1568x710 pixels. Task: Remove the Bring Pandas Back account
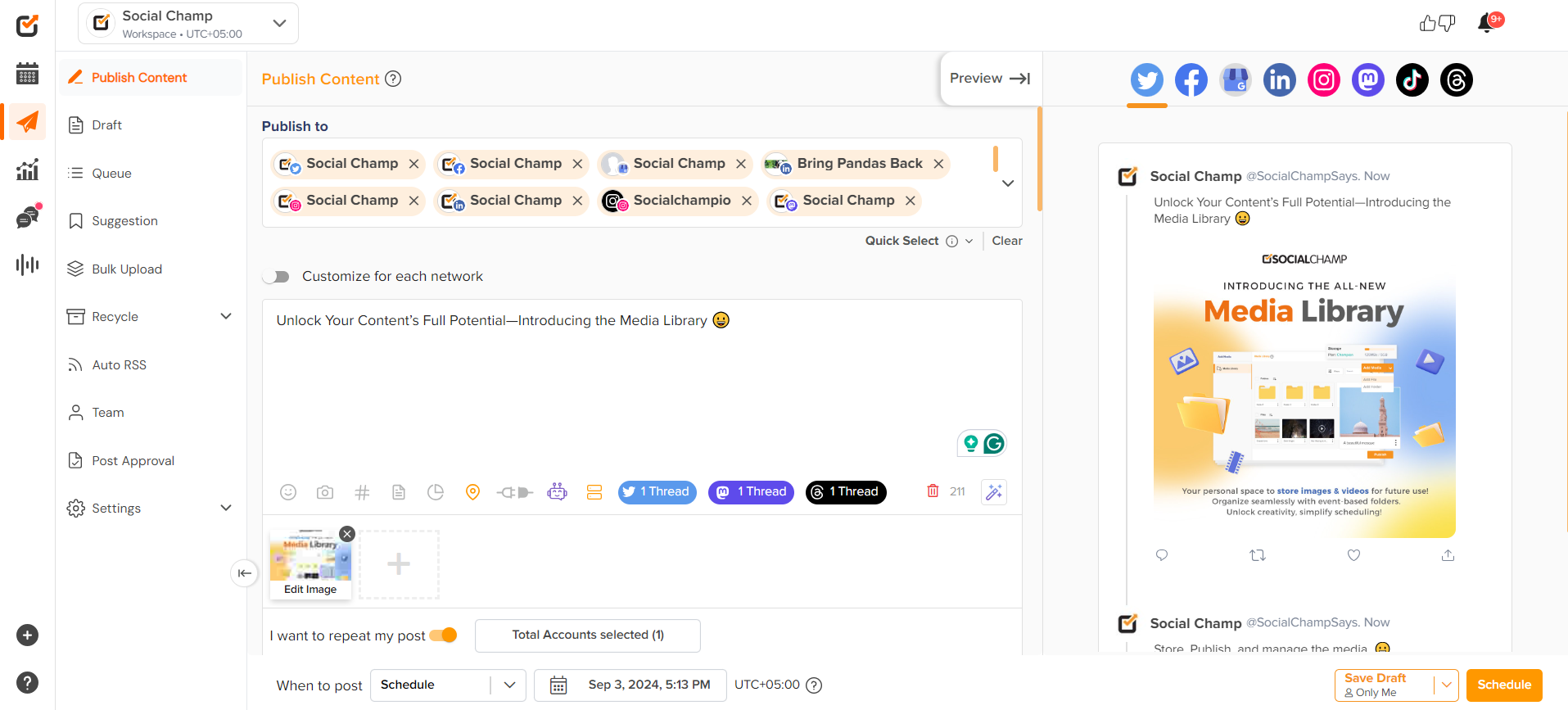[938, 164]
